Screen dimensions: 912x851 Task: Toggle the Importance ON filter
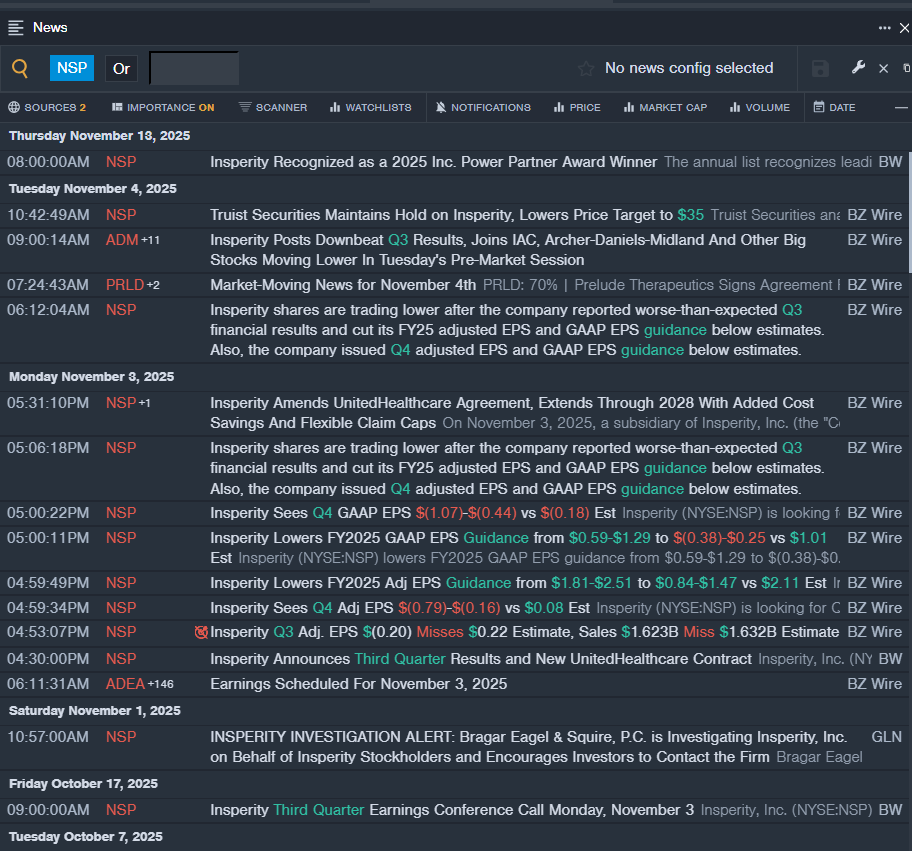coord(163,107)
